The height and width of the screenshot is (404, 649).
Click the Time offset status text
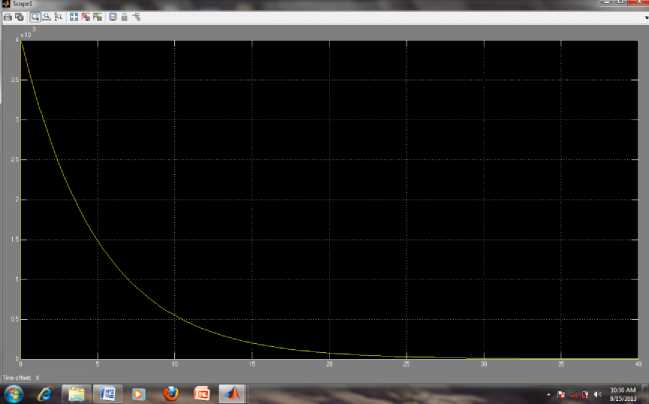coord(21,378)
